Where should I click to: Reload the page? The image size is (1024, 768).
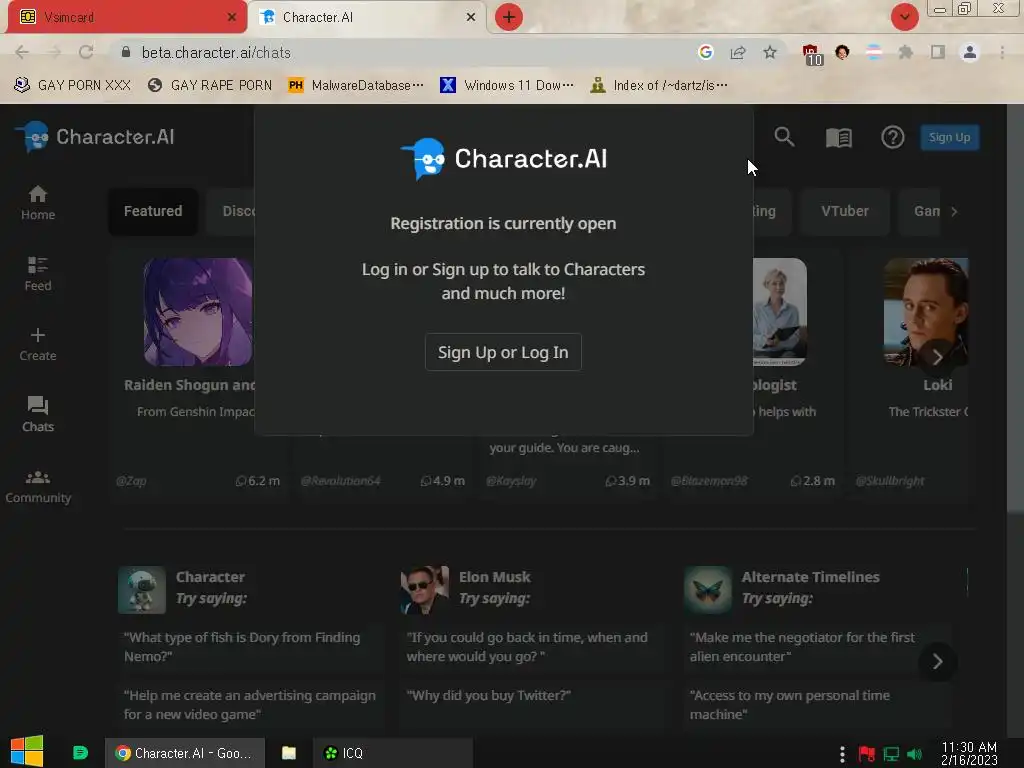pos(86,52)
